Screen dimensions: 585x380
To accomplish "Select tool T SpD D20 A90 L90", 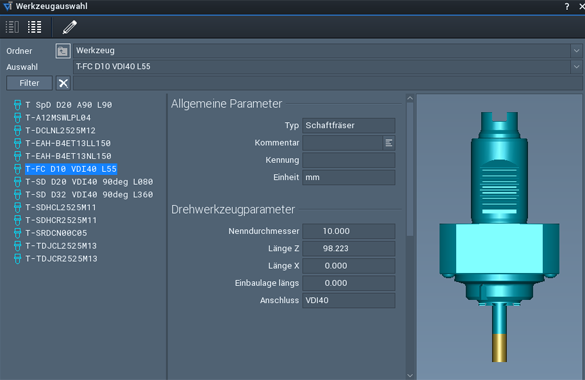I will coord(69,105).
